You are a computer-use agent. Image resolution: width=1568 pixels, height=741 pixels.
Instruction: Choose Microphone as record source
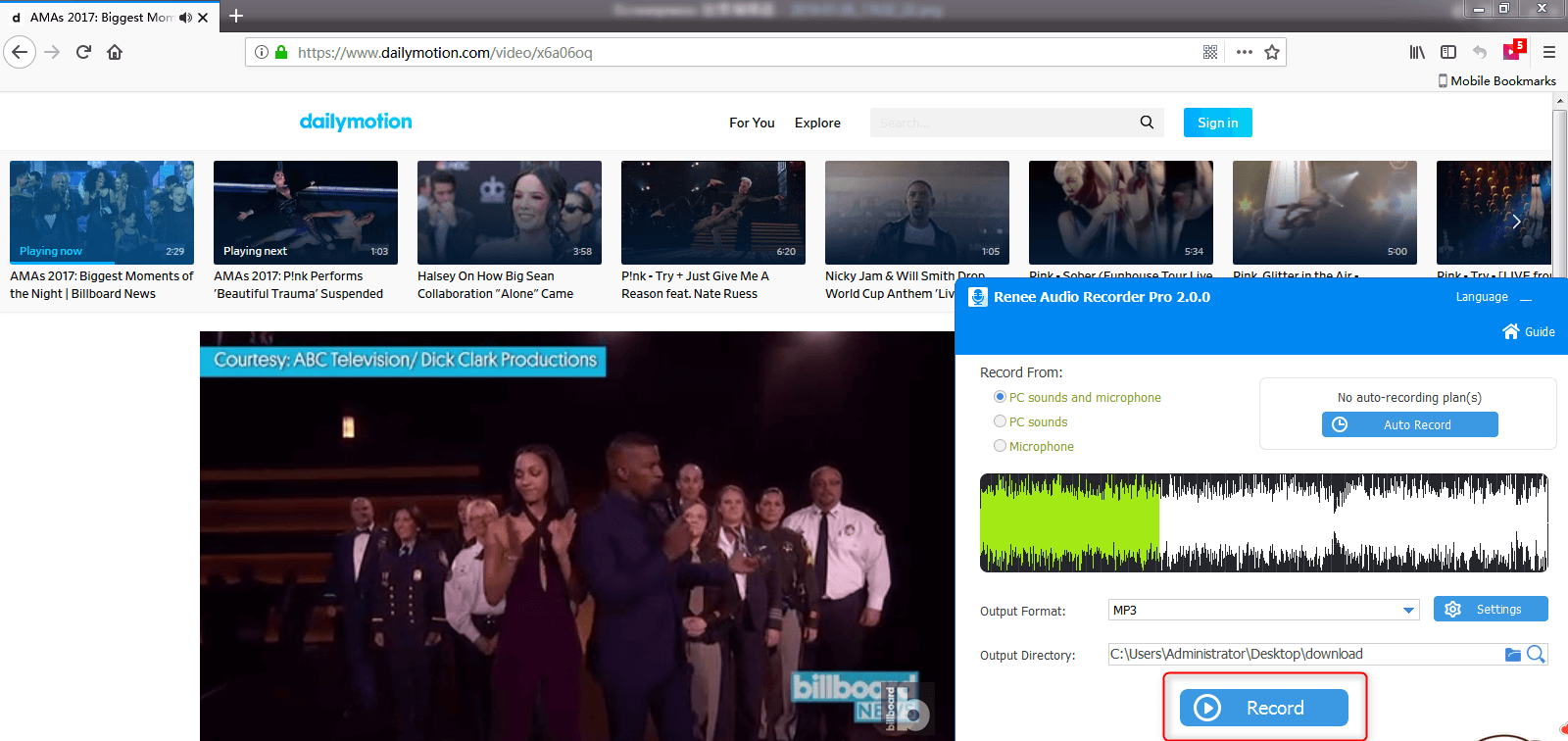point(1000,446)
